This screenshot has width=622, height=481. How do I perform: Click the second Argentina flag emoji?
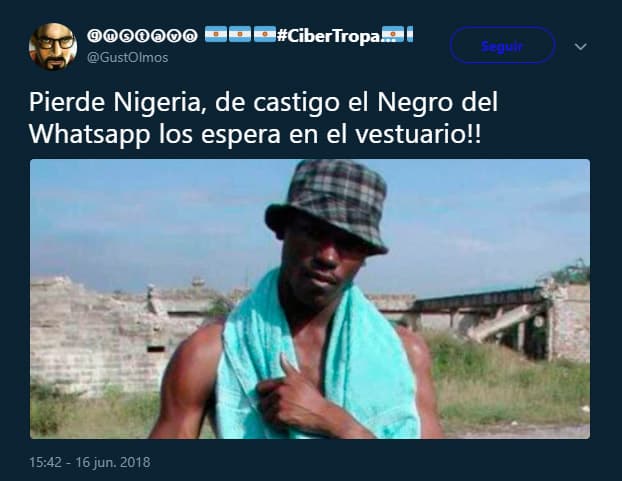[240, 34]
